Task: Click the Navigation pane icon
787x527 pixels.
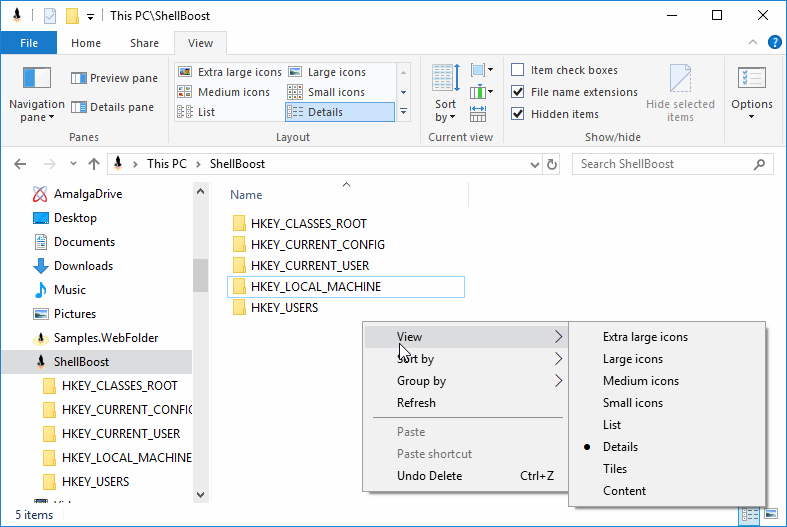Action: pos(37,78)
